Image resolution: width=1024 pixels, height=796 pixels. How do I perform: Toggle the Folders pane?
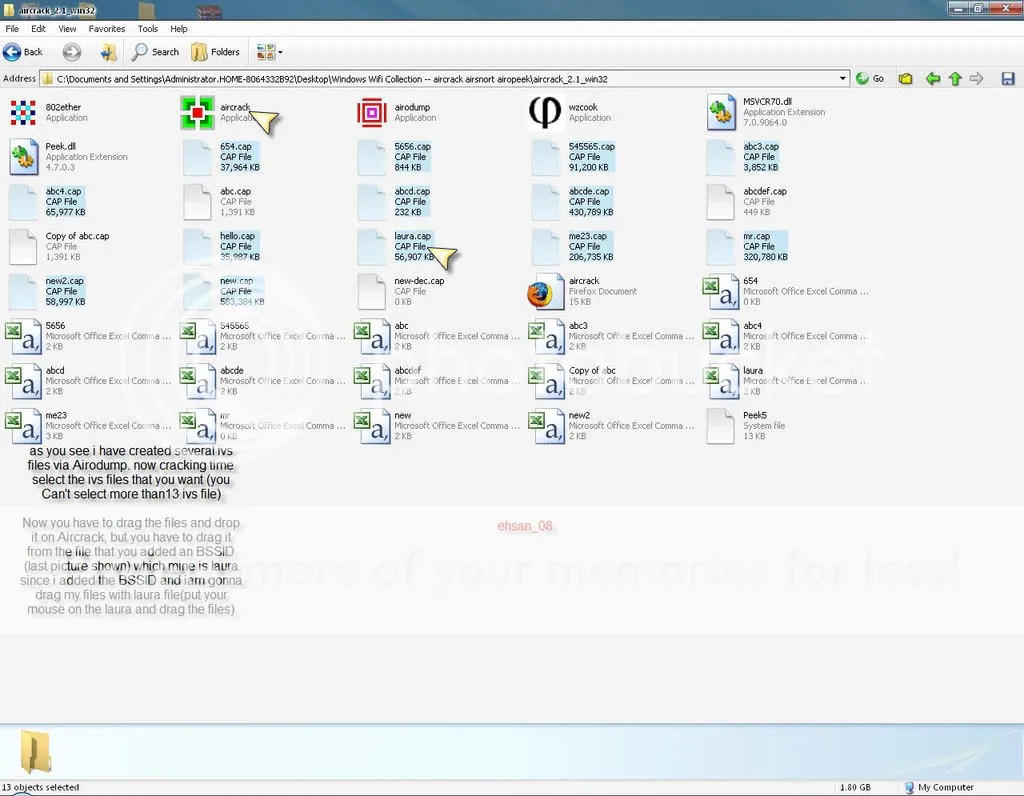(216, 52)
